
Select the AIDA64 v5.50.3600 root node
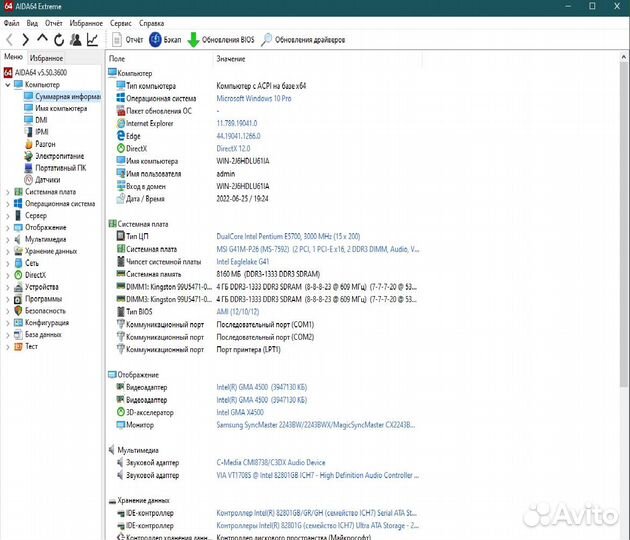click(35, 73)
